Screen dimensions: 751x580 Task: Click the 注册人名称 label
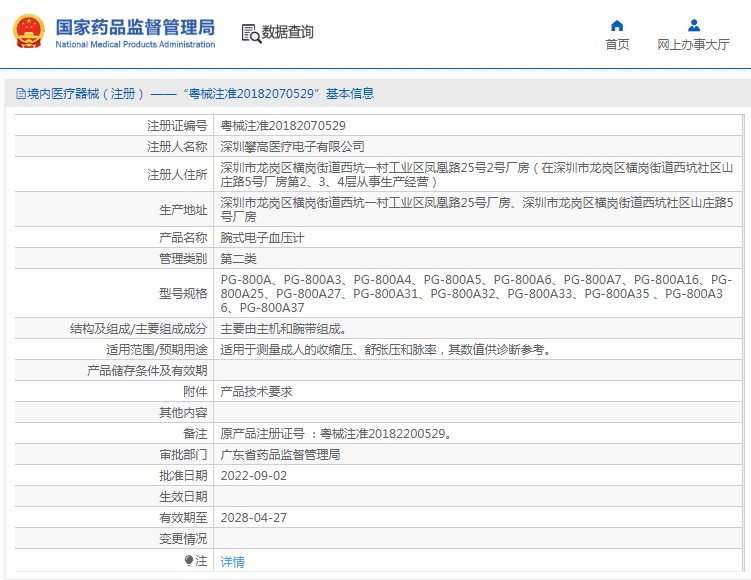[x=177, y=147]
